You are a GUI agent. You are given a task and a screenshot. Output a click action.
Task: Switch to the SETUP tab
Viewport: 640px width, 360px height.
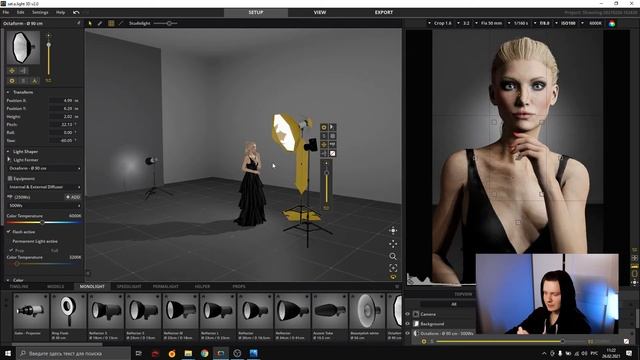point(256,13)
